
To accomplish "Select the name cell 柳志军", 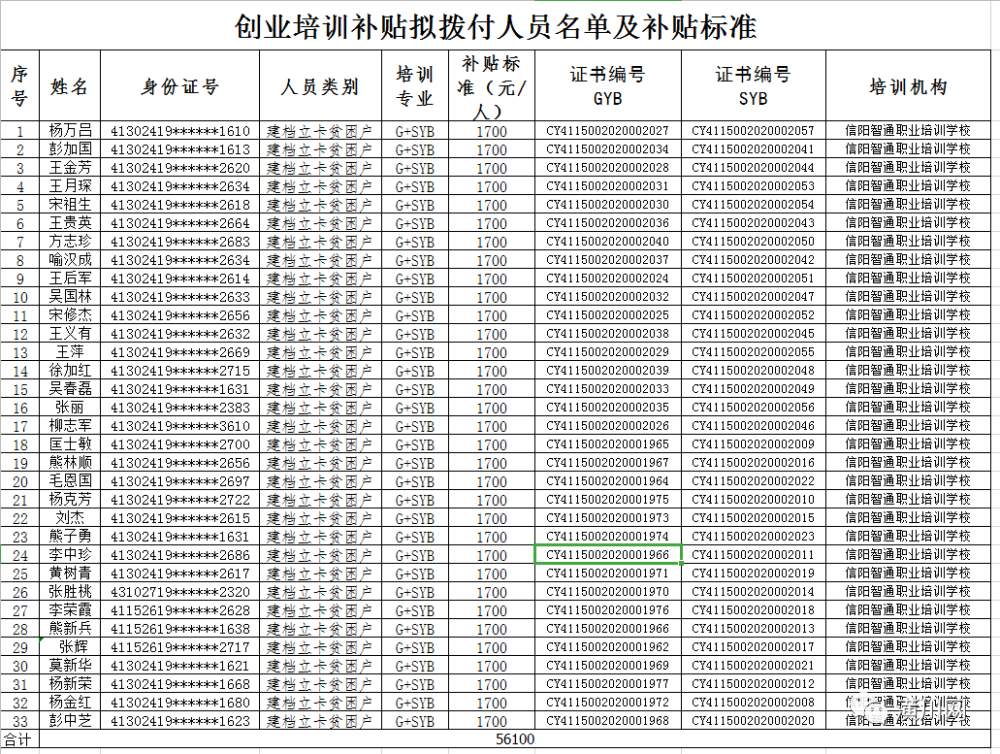I will point(70,426).
